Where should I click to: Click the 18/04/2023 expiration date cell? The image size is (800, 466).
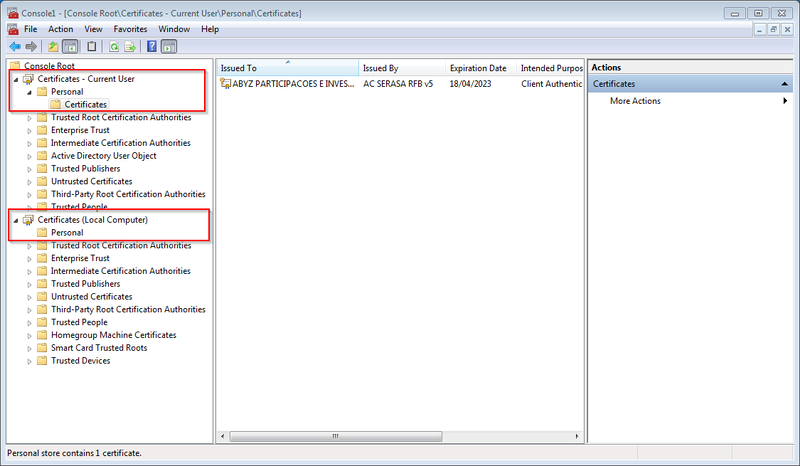pos(470,84)
